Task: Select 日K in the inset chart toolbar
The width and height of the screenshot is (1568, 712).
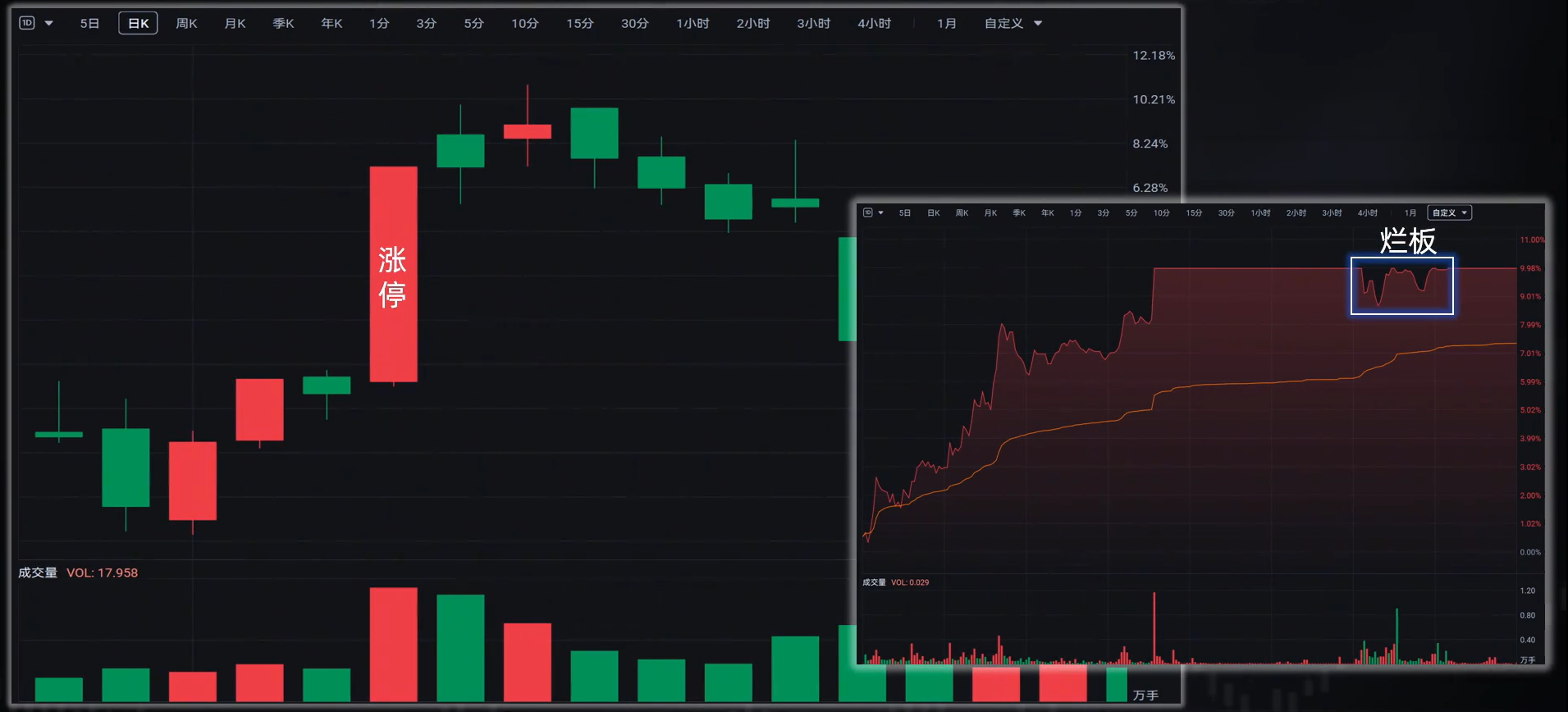Action: point(934,213)
